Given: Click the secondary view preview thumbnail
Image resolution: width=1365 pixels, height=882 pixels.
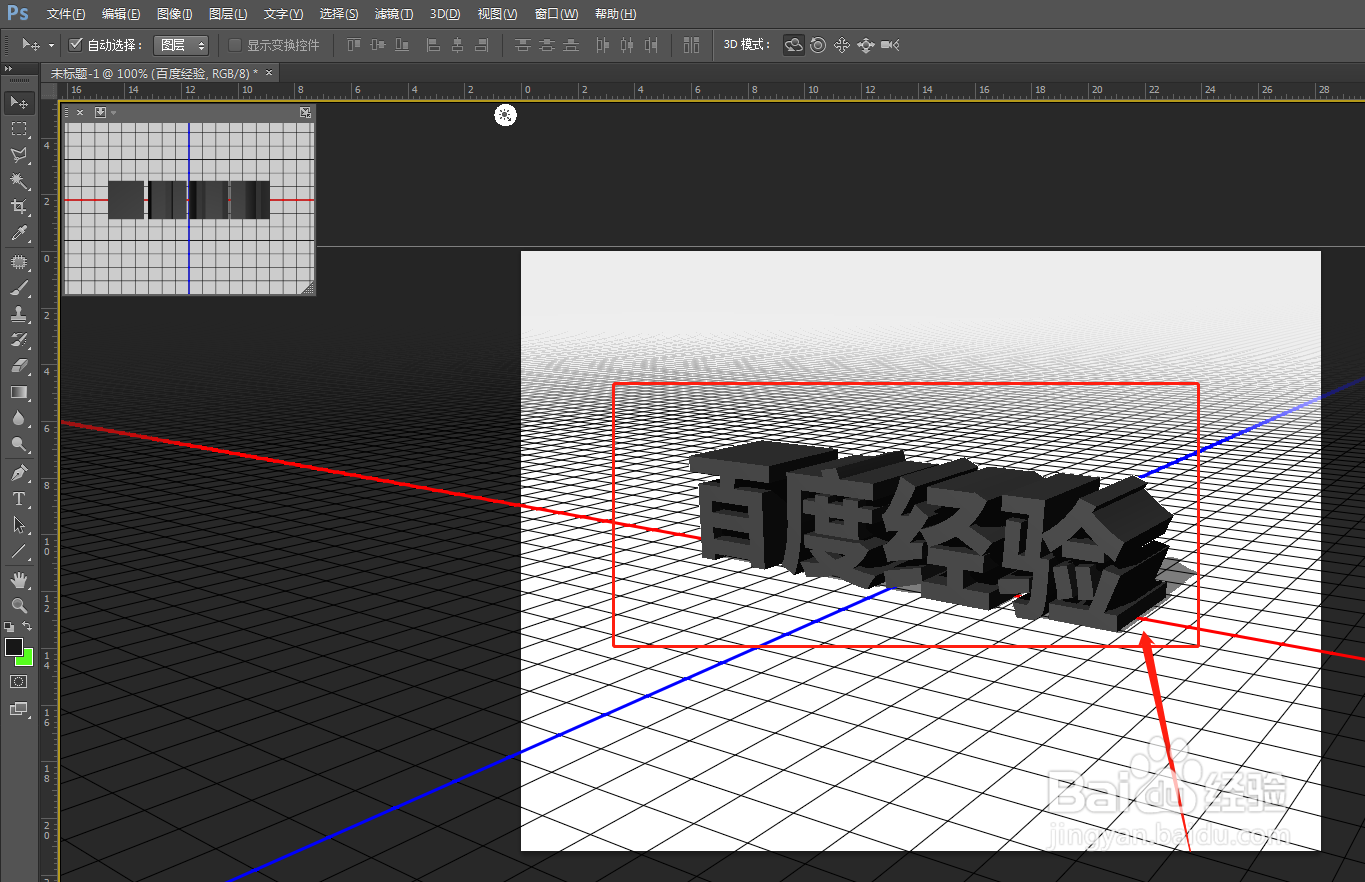Looking at the screenshot, I should click(189, 207).
